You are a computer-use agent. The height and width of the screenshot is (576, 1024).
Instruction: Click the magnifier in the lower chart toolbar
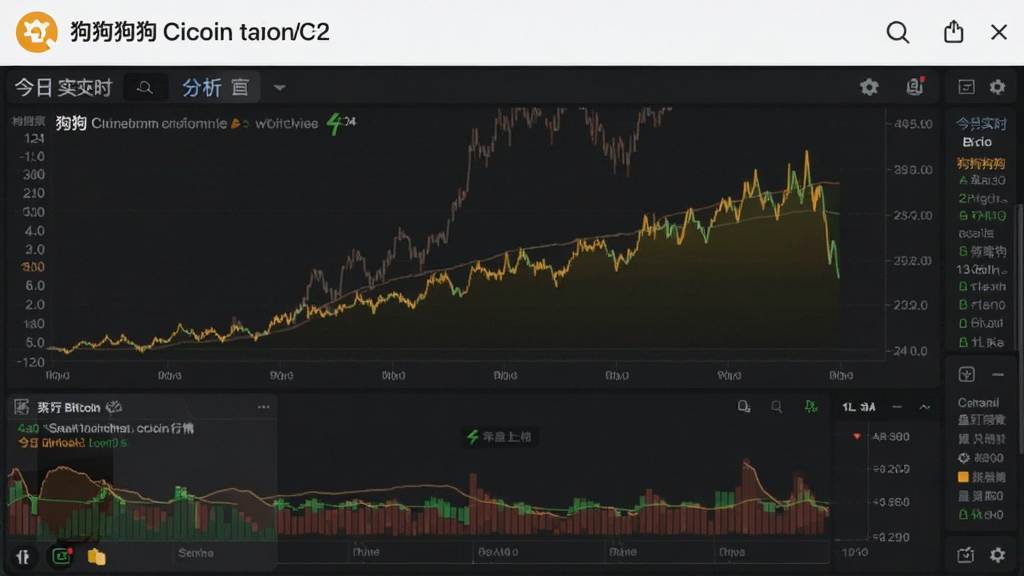point(776,407)
